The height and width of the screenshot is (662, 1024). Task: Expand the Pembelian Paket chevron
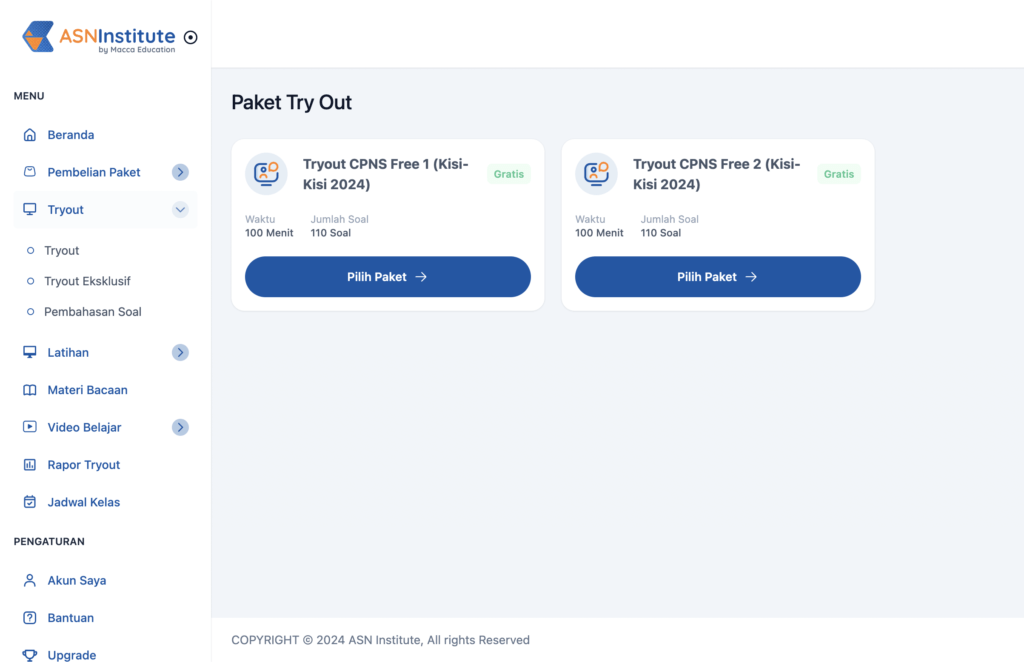(180, 172)
